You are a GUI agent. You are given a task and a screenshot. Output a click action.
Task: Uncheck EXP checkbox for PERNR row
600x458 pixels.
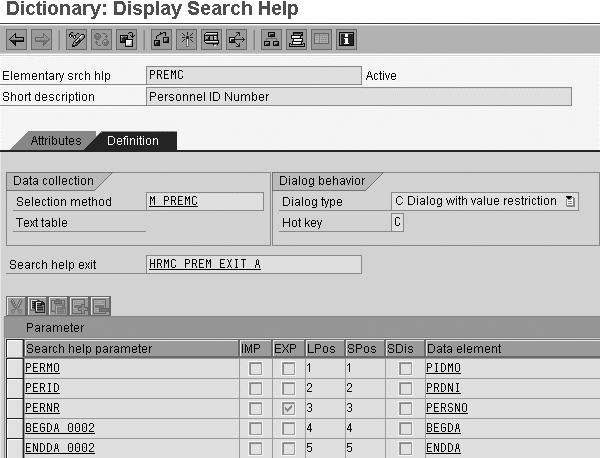pos(288,408)
